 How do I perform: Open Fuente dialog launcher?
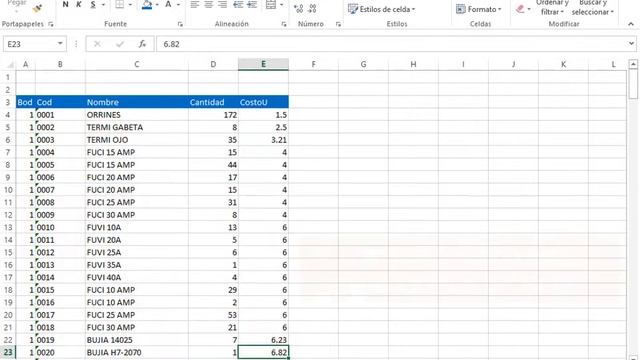(180, 24)
